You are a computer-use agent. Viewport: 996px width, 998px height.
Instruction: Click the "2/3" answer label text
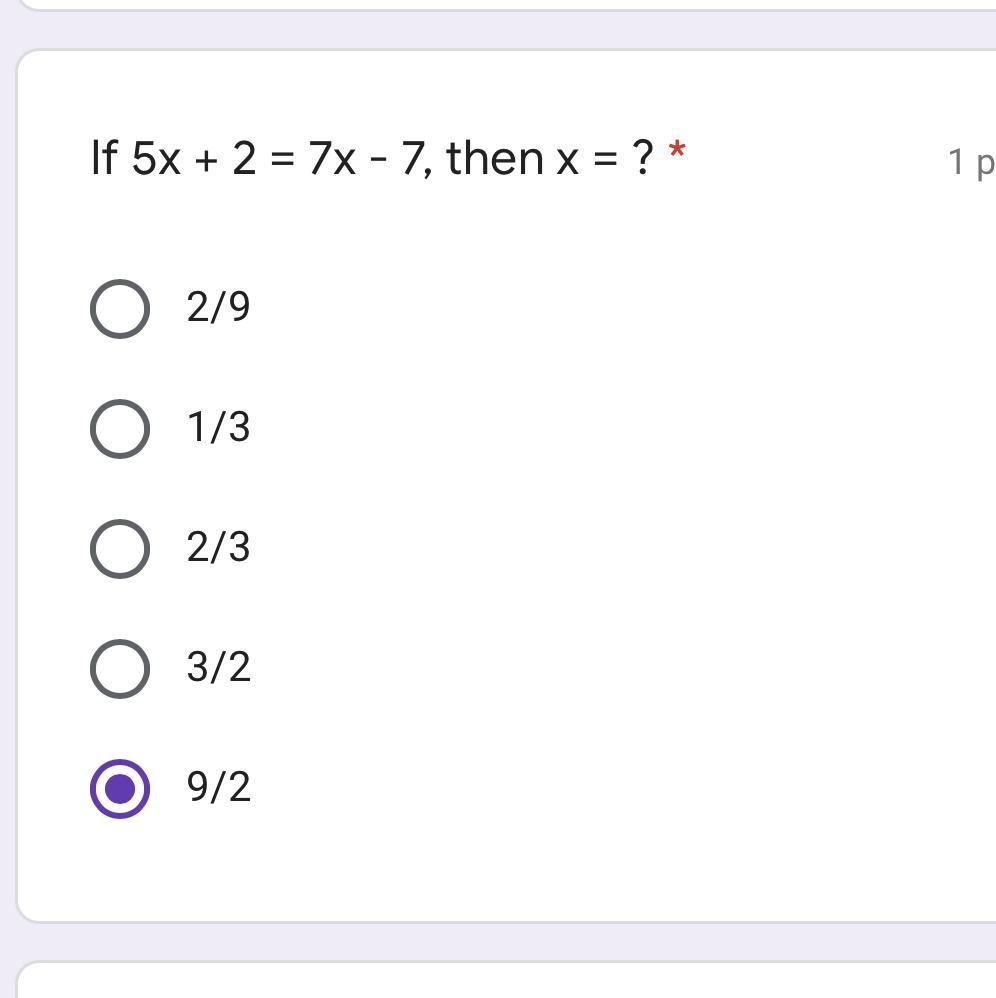pyautogui.click(x=218, y=547)
